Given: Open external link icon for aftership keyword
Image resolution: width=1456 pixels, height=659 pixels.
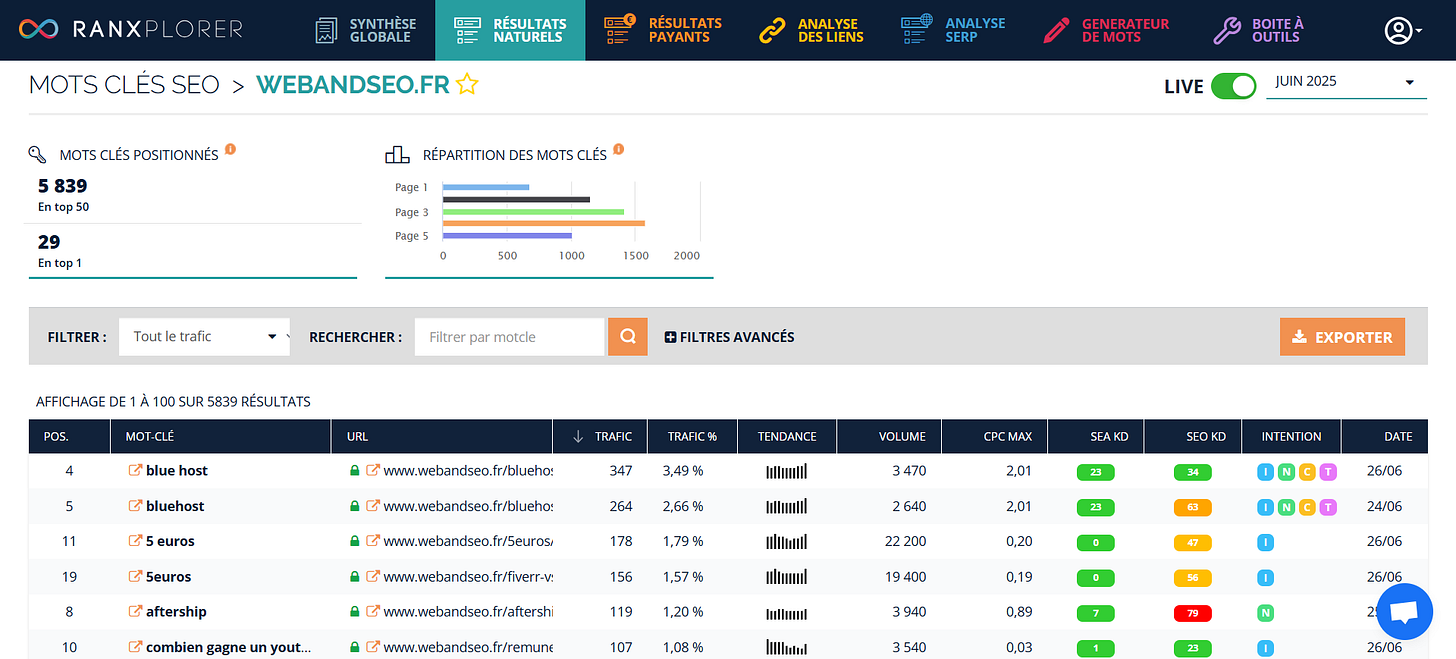Looking at the screenshot, I should coord(135,612).
